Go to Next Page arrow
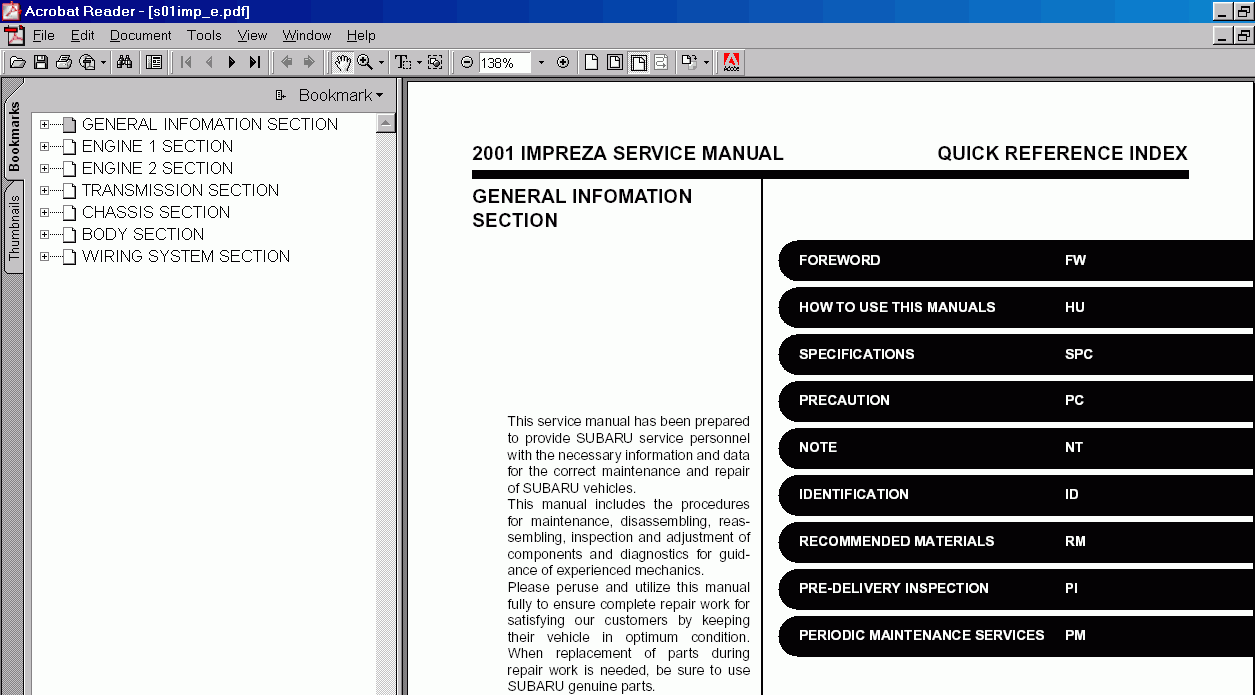The height and width of the screenshot is (695, 1255). 232,62
